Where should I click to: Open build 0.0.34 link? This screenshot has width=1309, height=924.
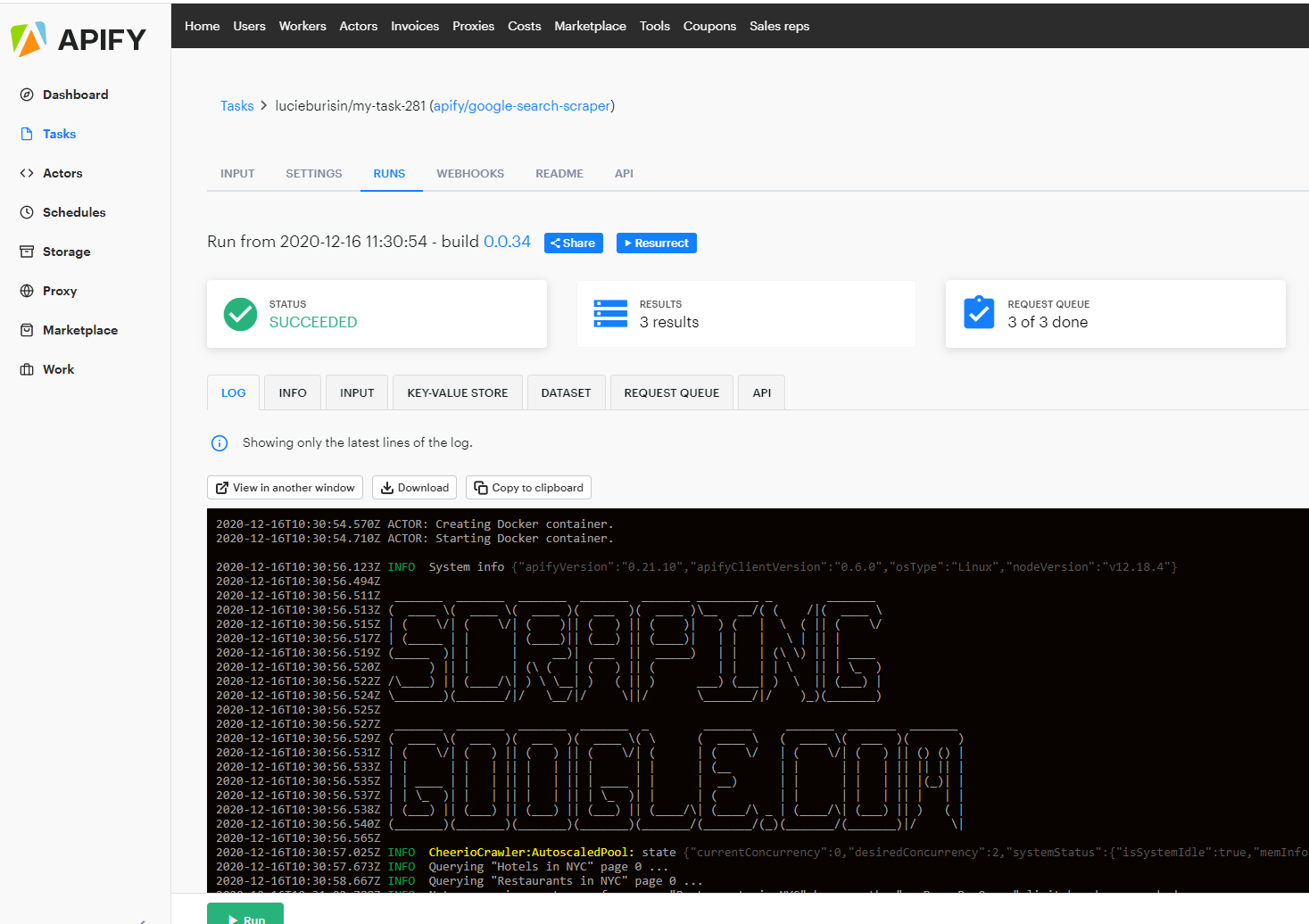coord(507,242)
